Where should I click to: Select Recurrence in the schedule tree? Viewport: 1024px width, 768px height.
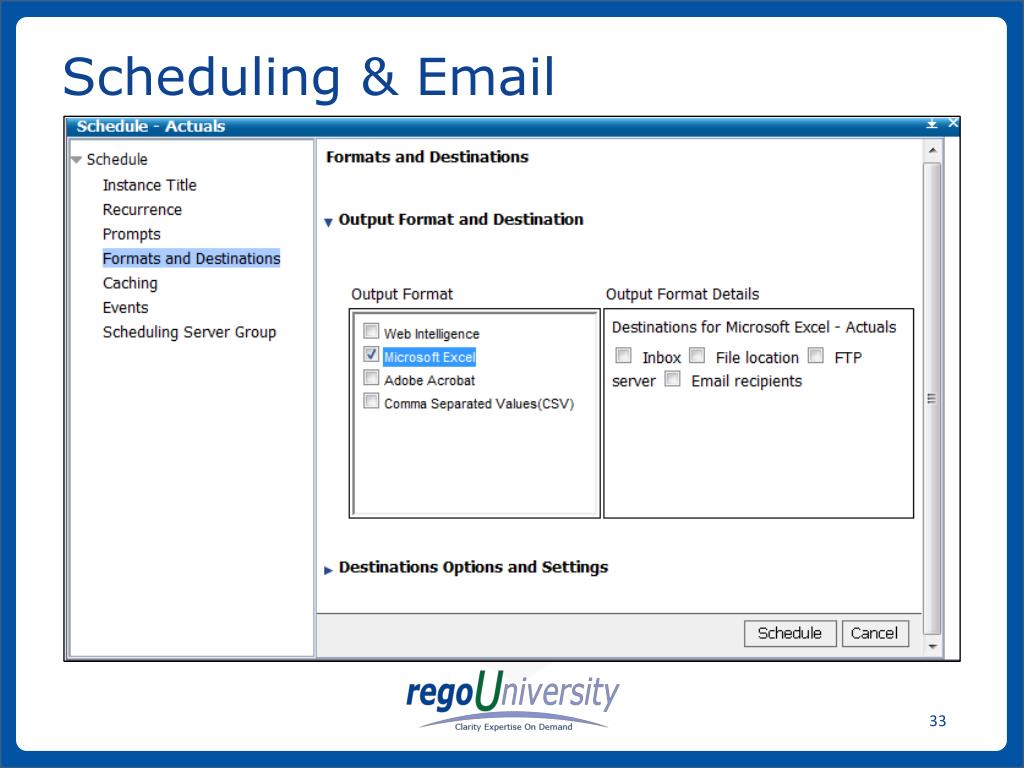pyautogui.click(x=142, y=210)
